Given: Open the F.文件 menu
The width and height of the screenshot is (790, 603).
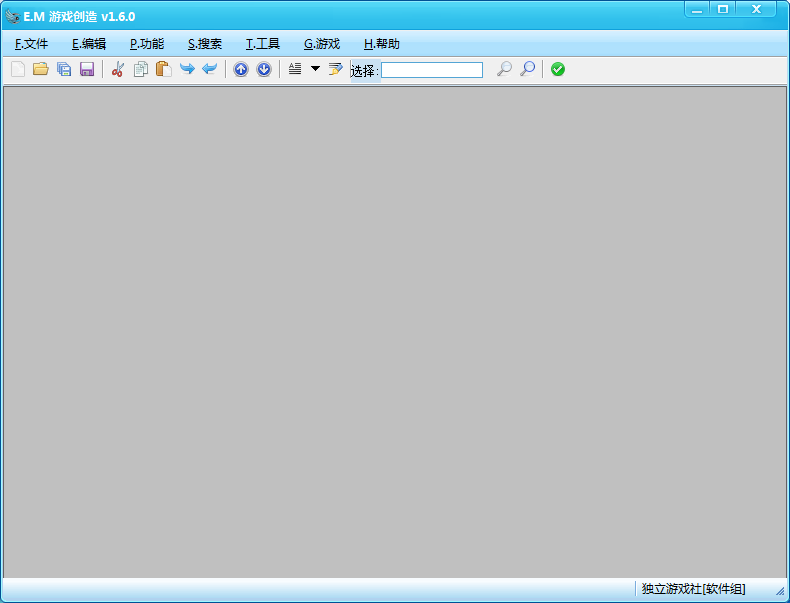Looking at the screenshot, I should (32, 44).
